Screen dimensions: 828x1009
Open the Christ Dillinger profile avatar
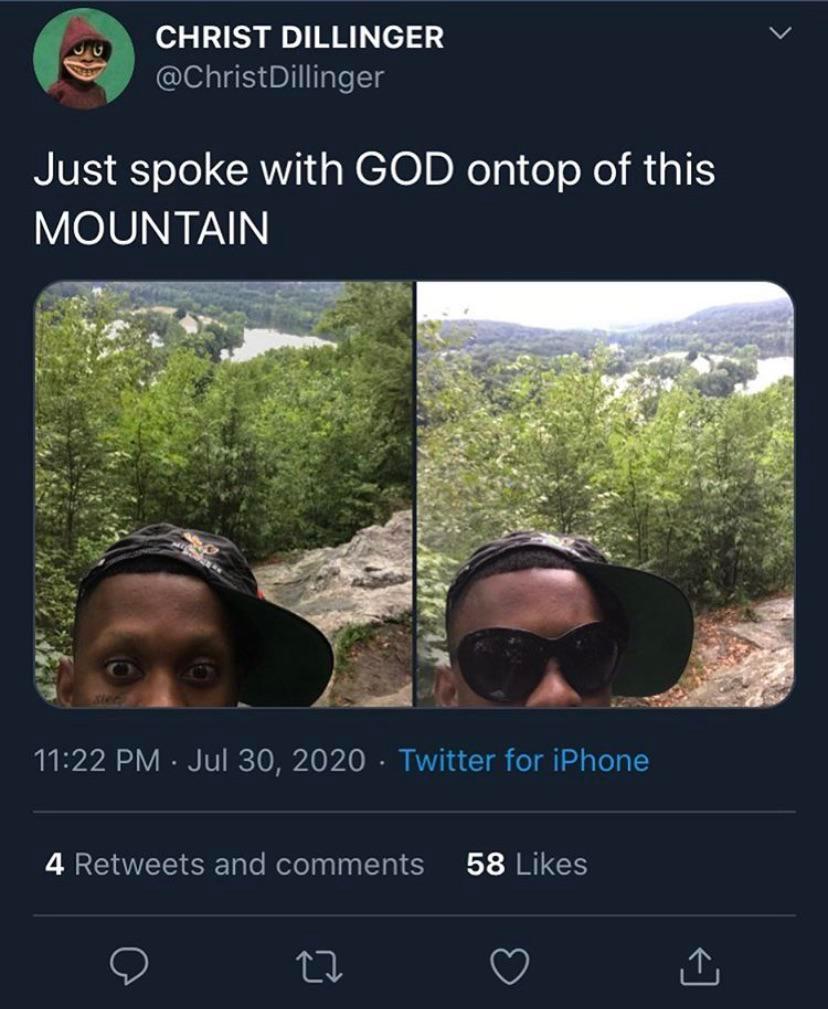tap(83, 58)
